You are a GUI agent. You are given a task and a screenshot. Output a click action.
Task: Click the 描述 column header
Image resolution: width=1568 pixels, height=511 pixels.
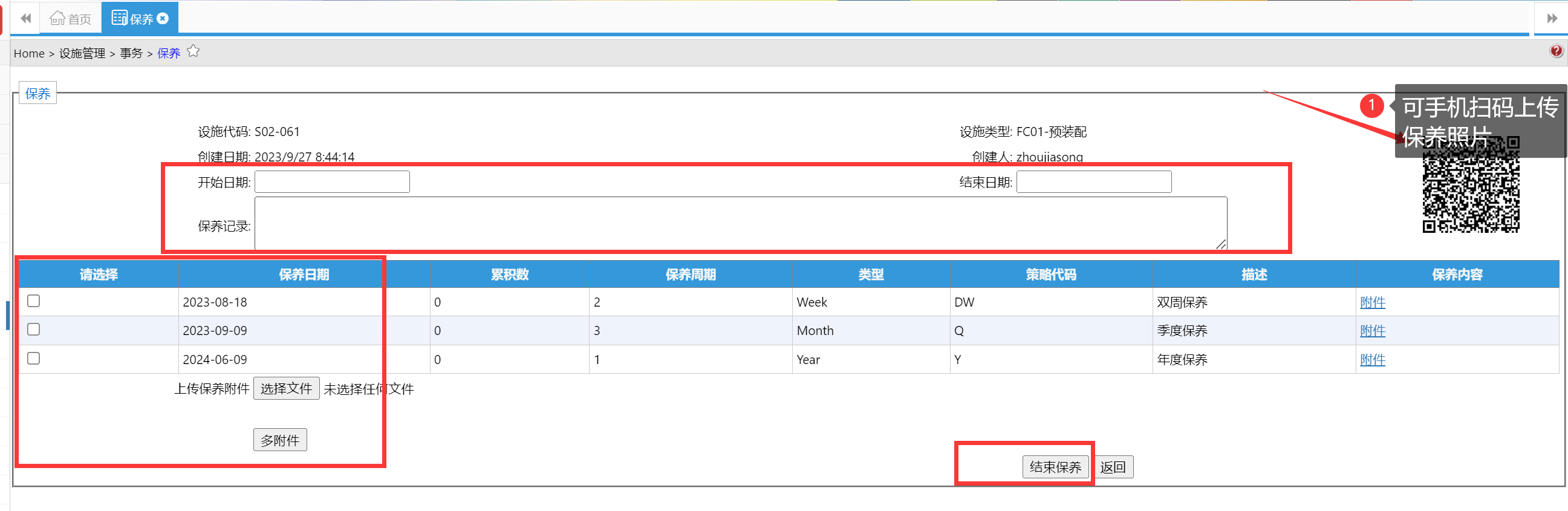(1255, 275)
